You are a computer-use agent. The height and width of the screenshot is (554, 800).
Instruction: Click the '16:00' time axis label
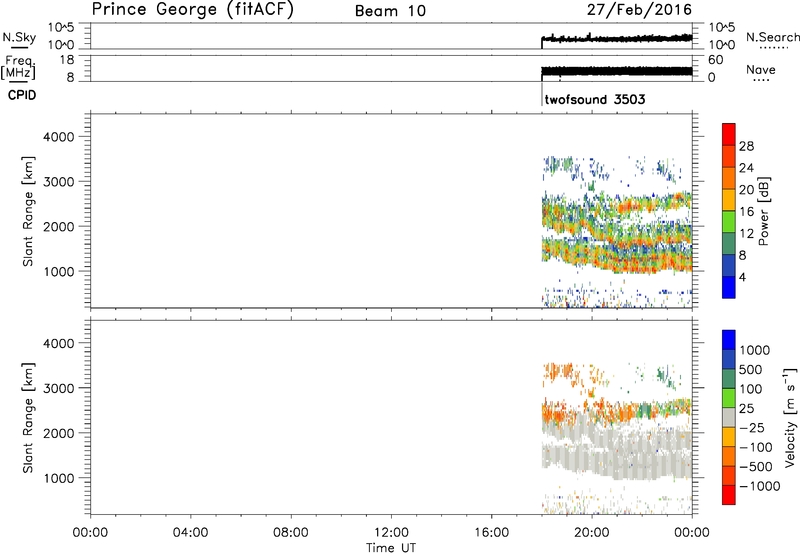click(x=491, y=533)
